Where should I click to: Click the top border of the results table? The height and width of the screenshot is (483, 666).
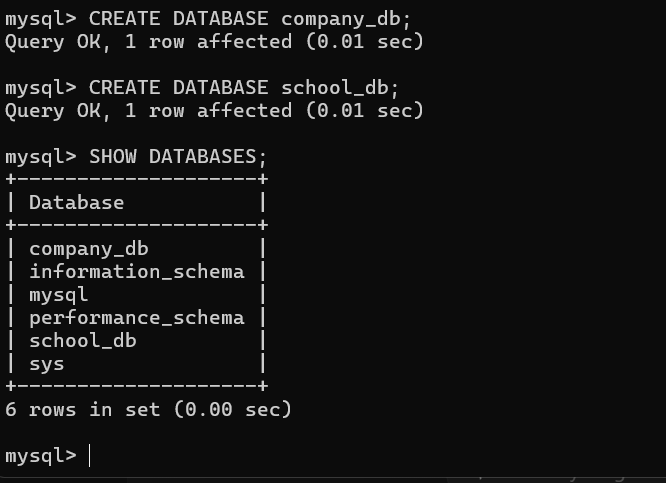pyautogui.click(x=136, y=179)
